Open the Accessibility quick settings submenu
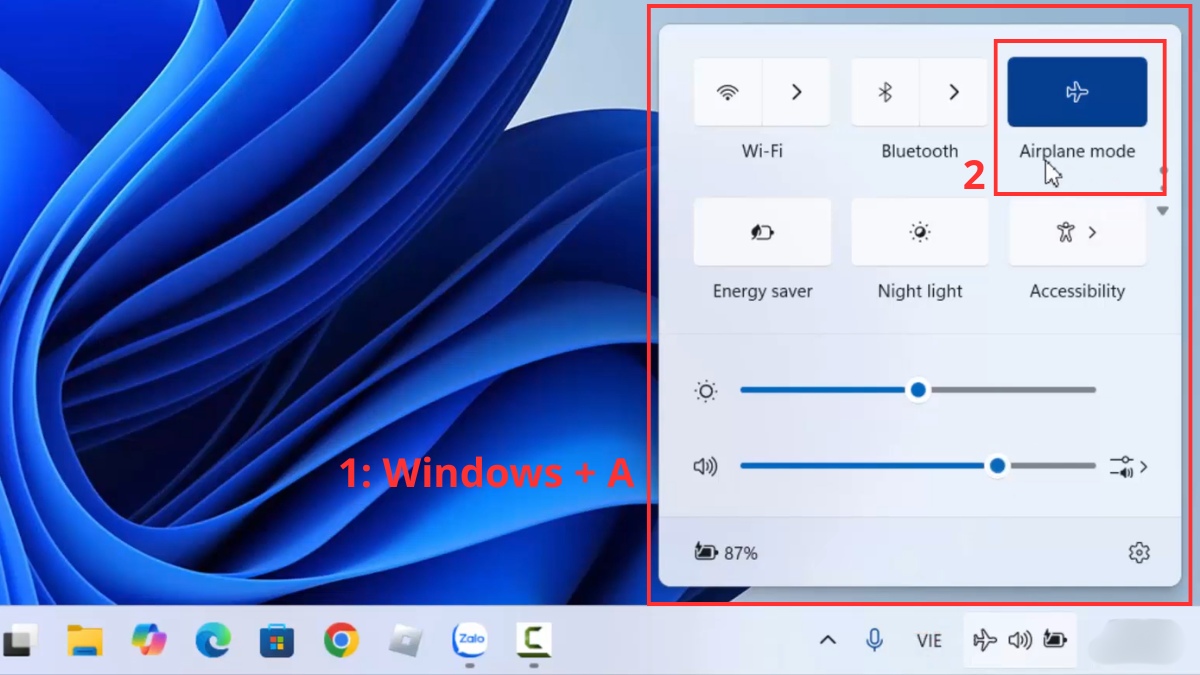Image resolution: width=1200 pixels, height=675 pixels. coord(1077,232)
